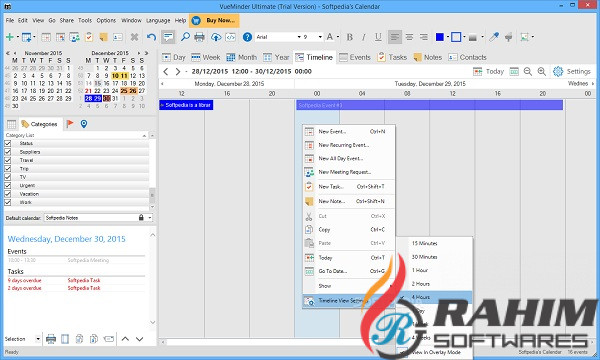Click the Buy Now button
The width and height of the screenshot is (600, 360).
pos(214,20)
